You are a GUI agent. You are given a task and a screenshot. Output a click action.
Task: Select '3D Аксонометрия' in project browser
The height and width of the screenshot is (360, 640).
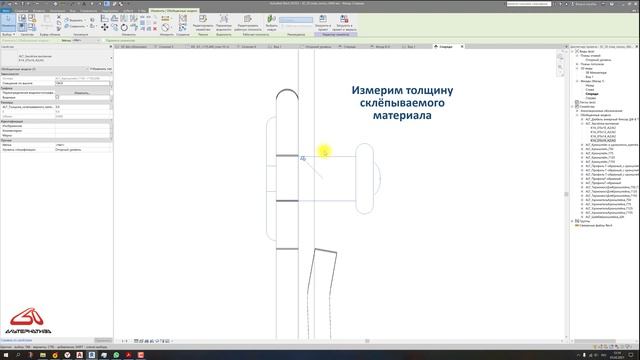pos(596,73)
